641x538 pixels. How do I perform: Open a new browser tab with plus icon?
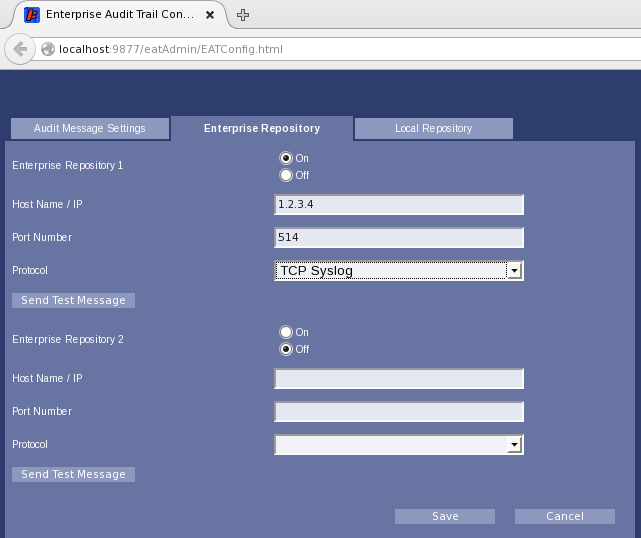[243, 15]
